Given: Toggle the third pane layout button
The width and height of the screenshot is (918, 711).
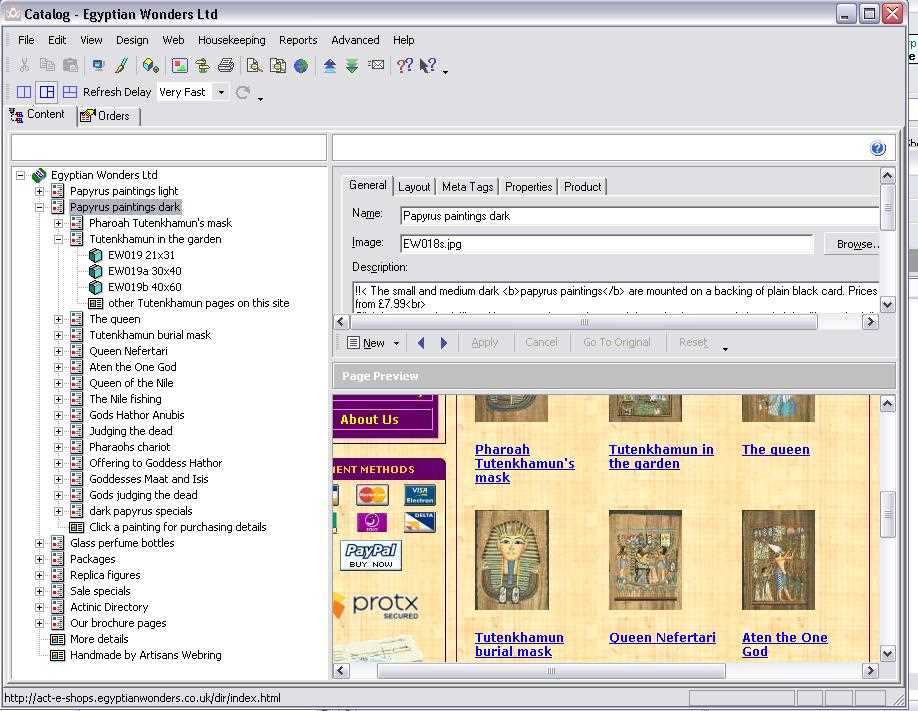Looking at the screenshot, I should click(x=69, y=92).
